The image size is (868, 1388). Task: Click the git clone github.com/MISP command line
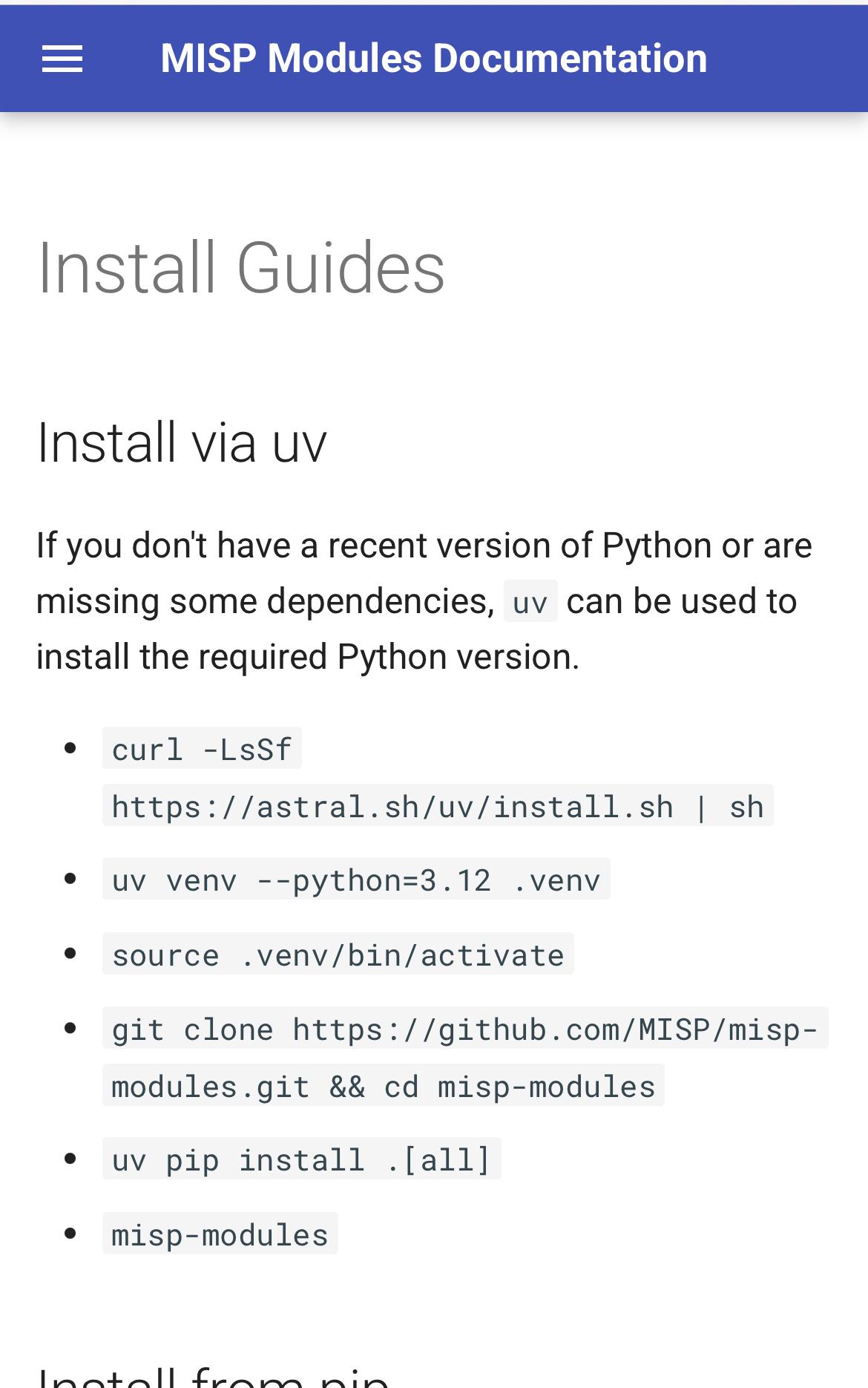click(x=464, y=1029)
